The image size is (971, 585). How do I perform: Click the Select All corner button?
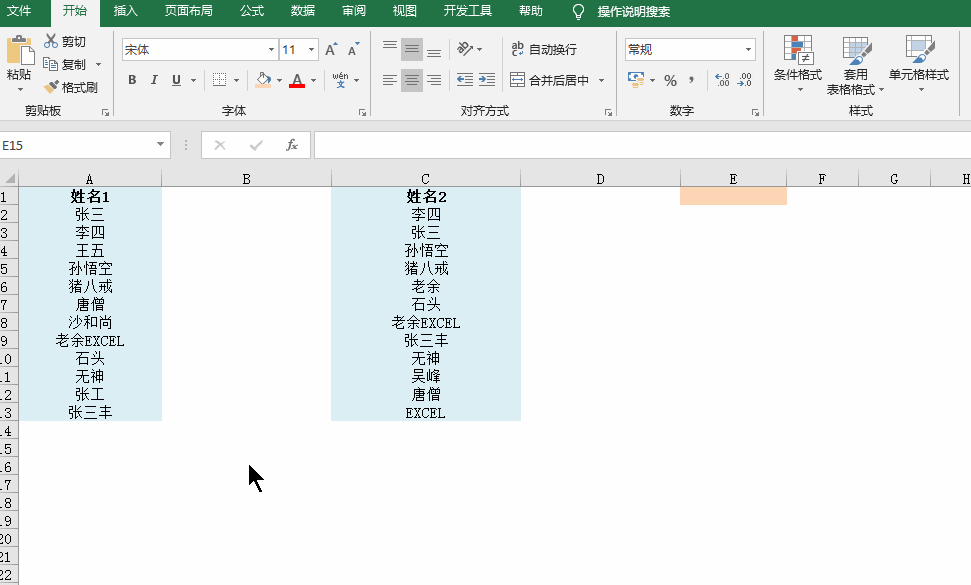click(x=9, y=178)
